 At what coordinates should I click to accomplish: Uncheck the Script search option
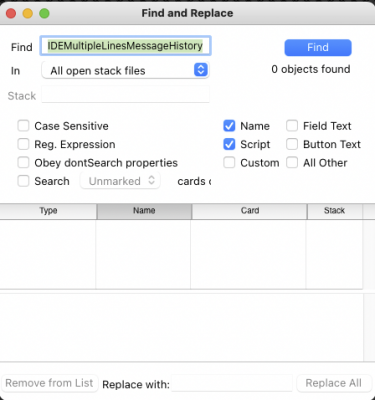pyautogui.click(x=229, y=144)
